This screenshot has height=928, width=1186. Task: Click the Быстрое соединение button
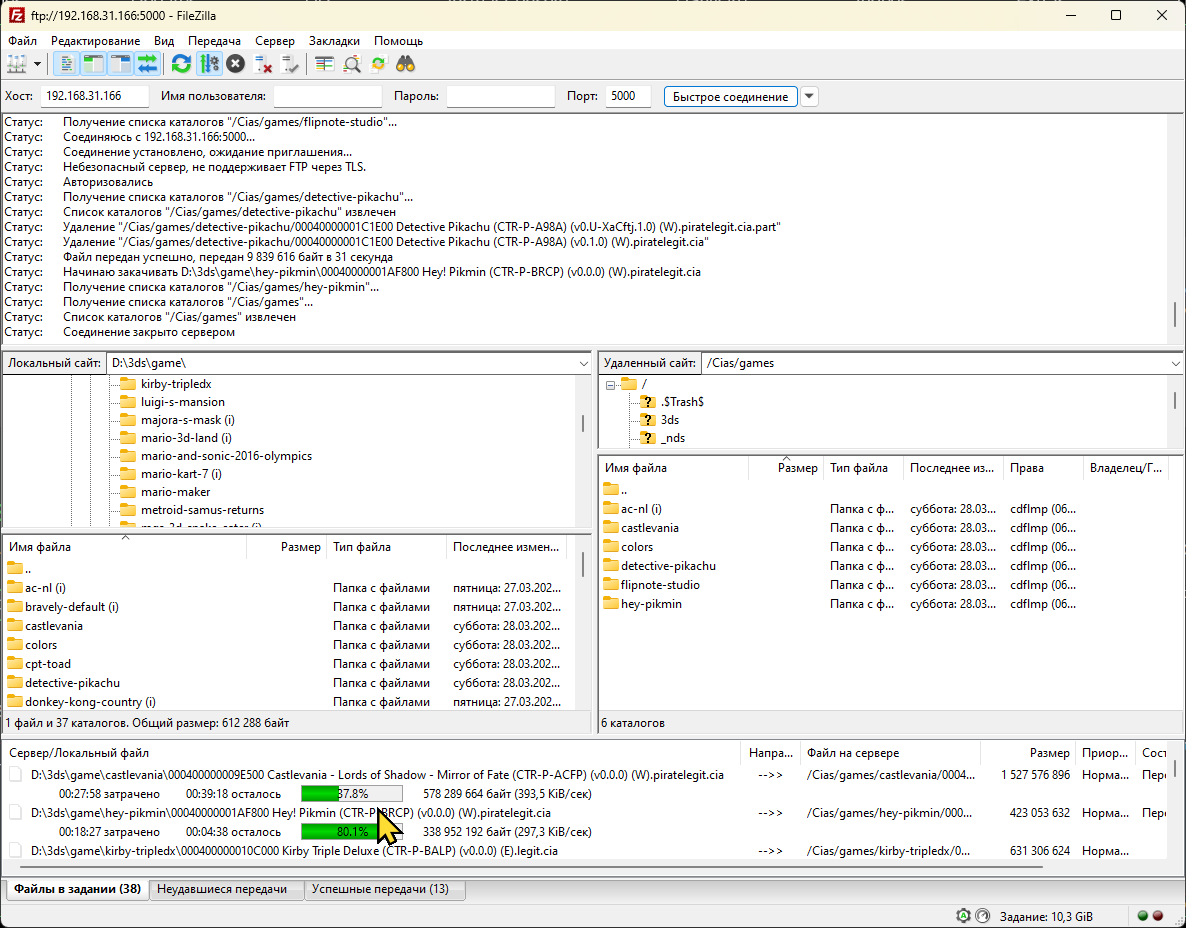730,97
